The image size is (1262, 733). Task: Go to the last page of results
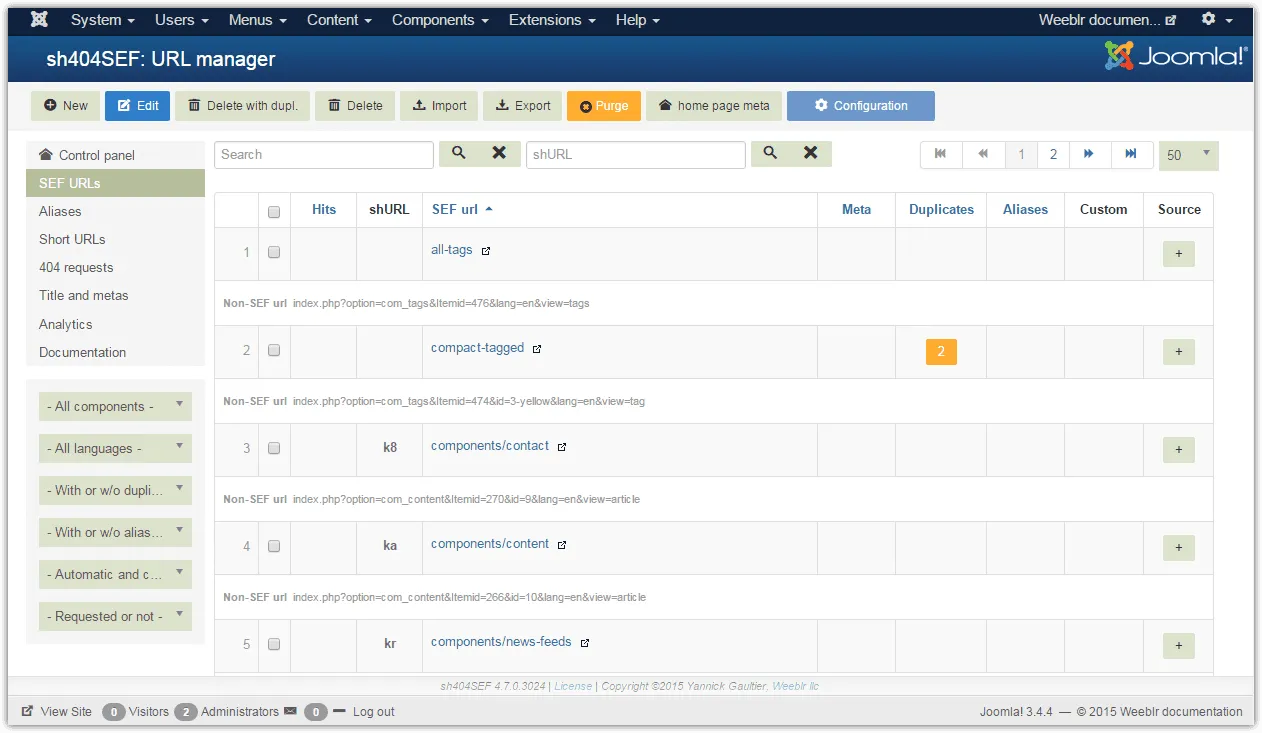click(1131, 154)
